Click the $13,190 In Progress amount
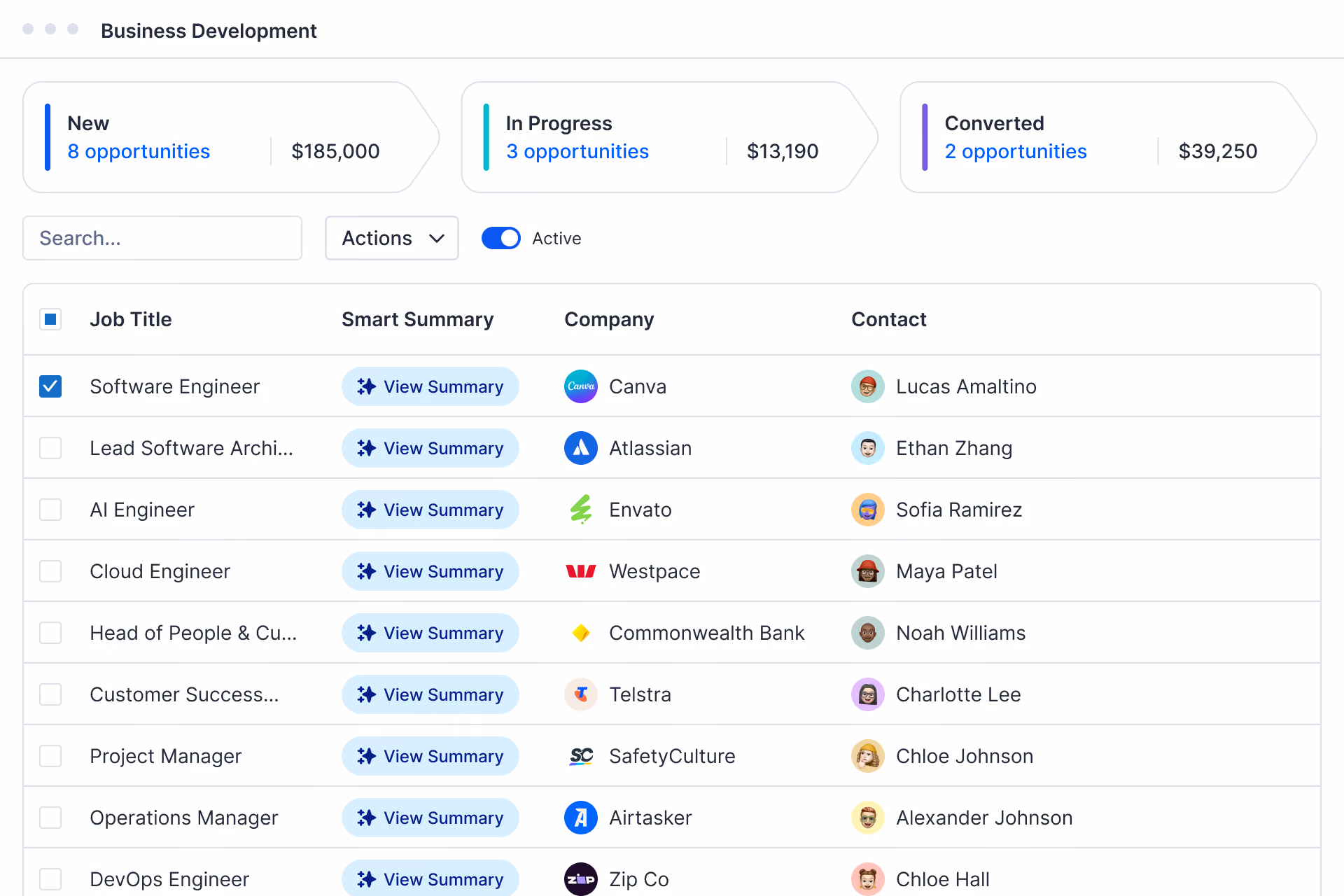 [x=783, y=151]
